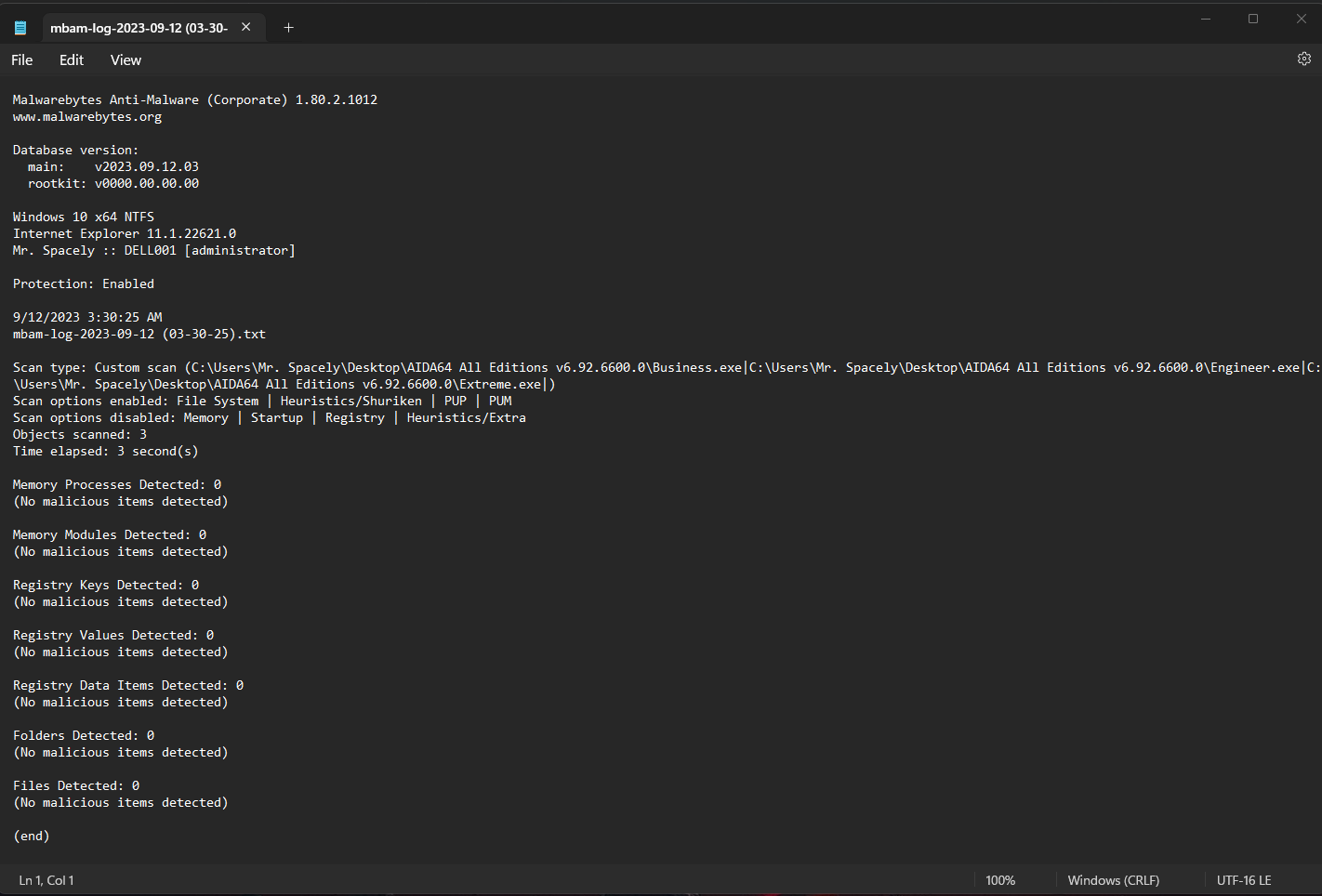Open the File menu
The width and height of the screenshot is (1322, 896).
point(22,59)
